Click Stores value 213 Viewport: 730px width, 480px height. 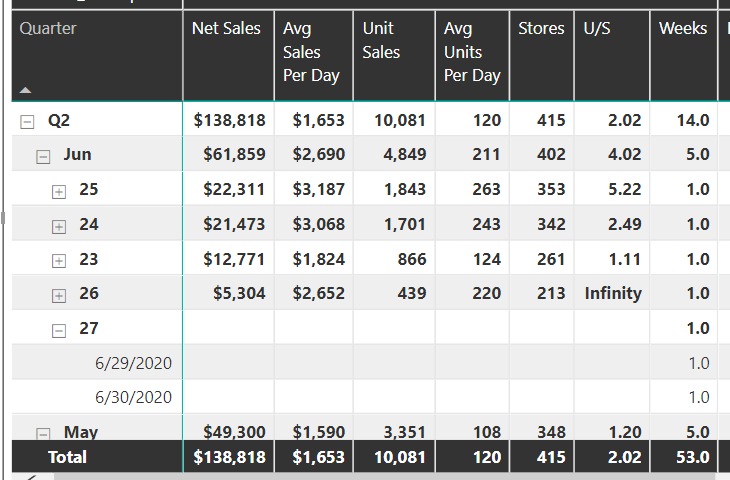(551, 293)
